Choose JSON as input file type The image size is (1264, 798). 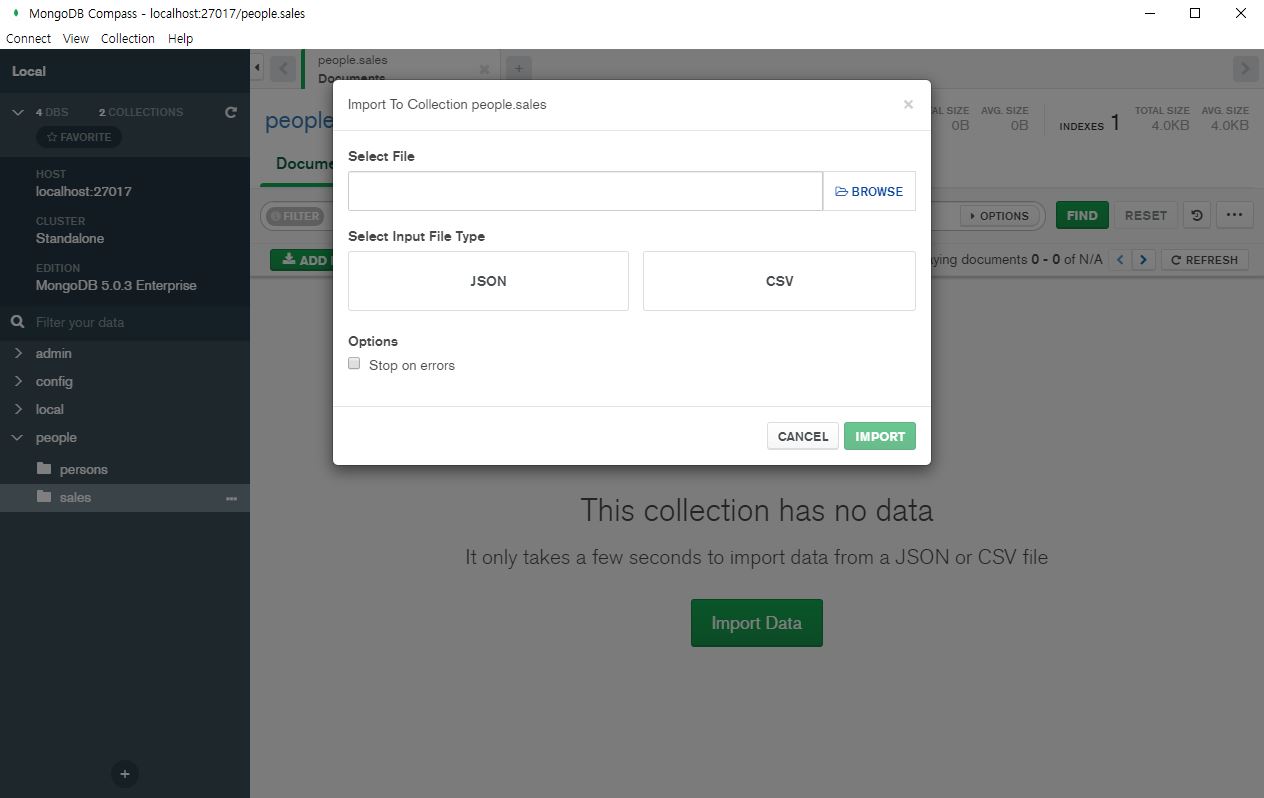(488, 281)
